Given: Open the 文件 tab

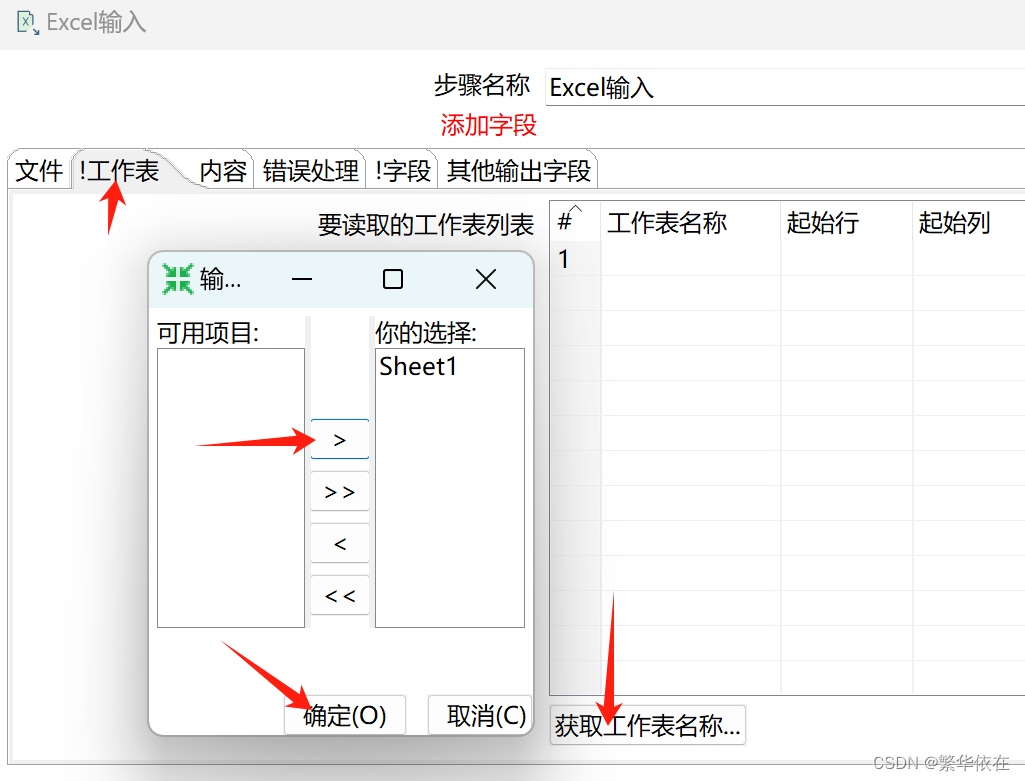Looking at the screenshot, I should [x=39, y=171].
